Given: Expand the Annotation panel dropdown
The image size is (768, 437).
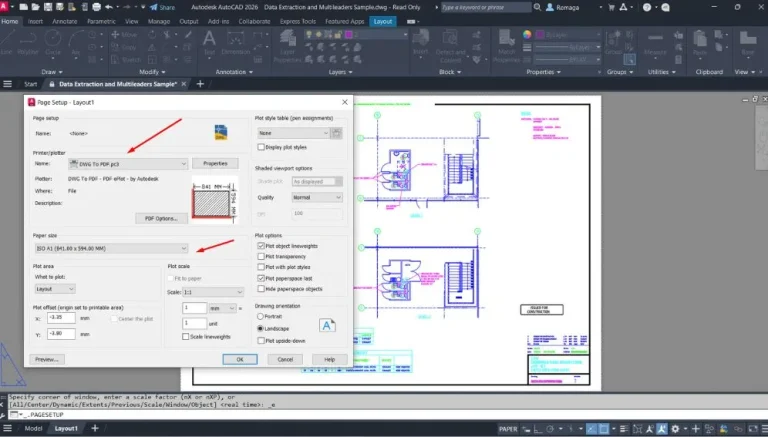Looking at the screenshot, I should click(x=234, y=72).
